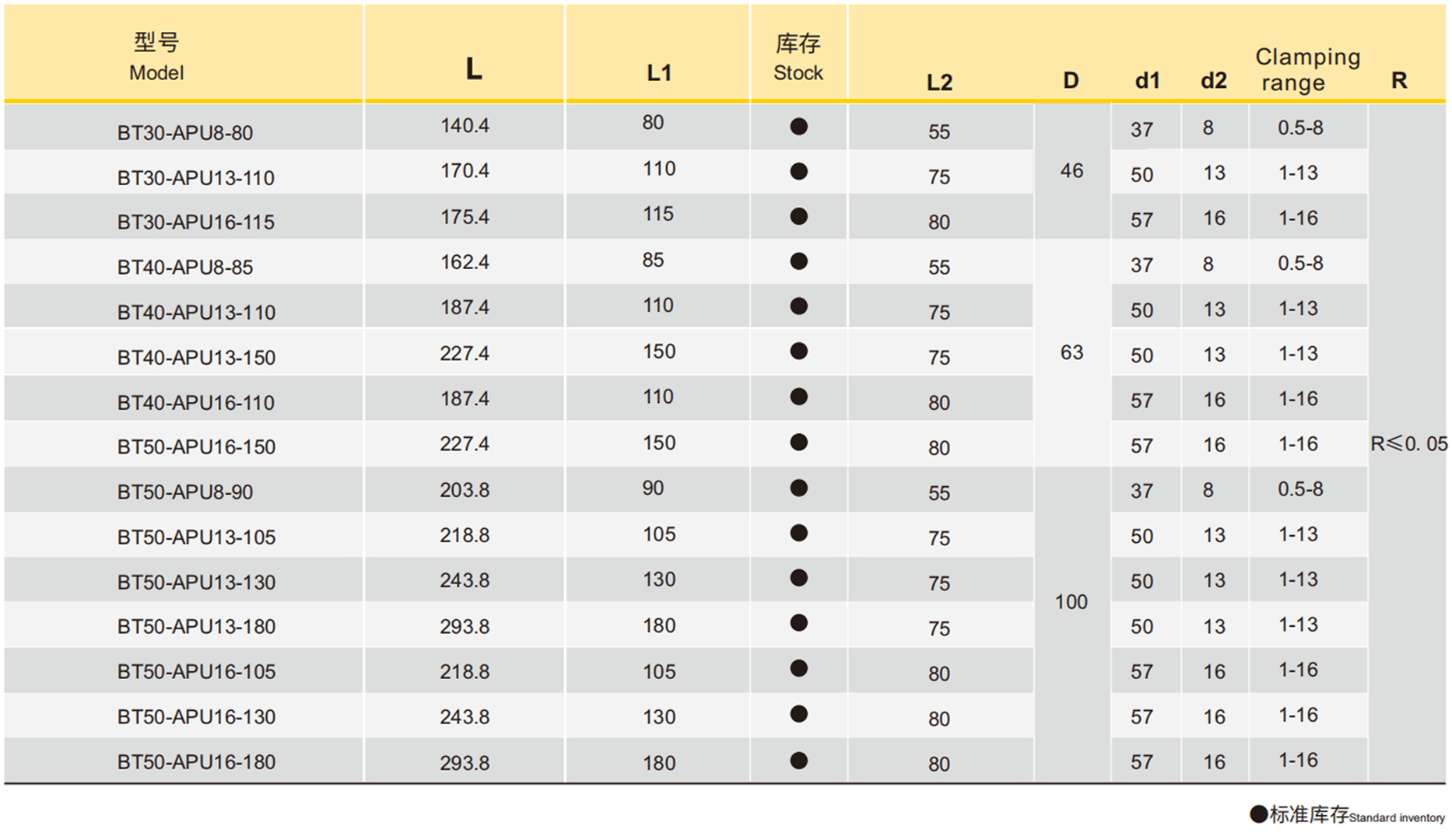Image resolution: width=1452 pixels, height=840 pixels.
Task: Click the D value 46
Action: coord(1071,171)
